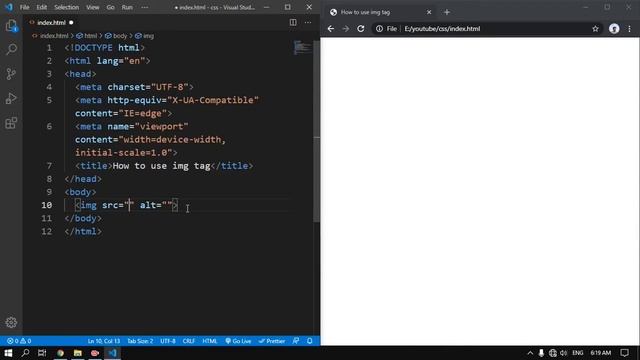Open the Windows Start menu

pyautogui.click(x=8, y=353)
